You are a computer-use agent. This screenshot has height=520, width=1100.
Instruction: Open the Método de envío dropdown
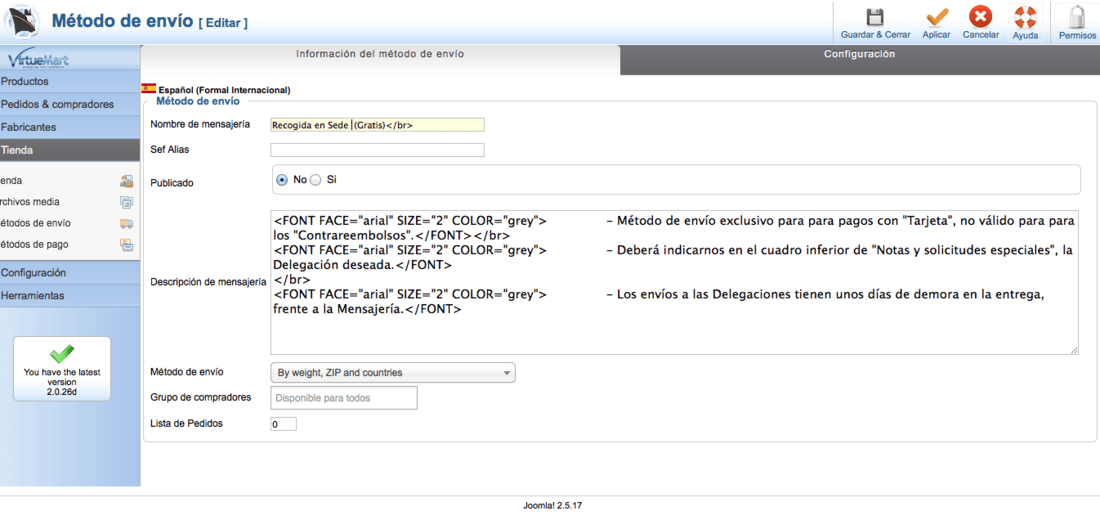393,373
